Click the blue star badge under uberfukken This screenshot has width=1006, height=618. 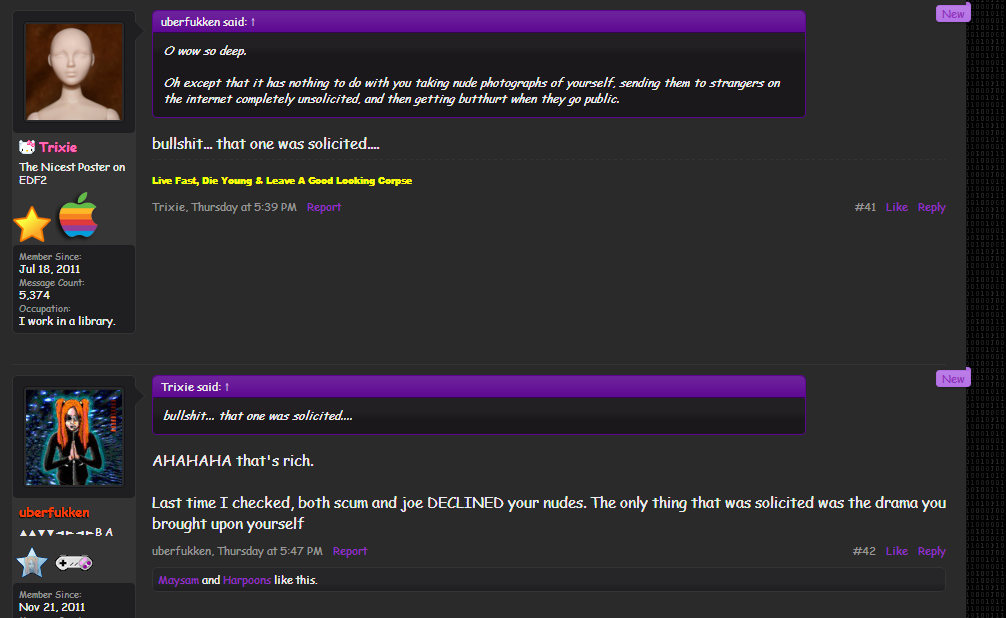click(x=32, y=562)
